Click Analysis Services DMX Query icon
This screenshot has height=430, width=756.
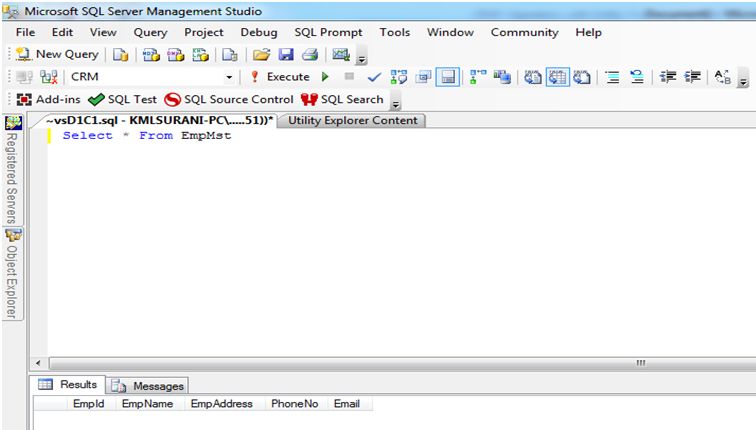[x=176, y=55]
